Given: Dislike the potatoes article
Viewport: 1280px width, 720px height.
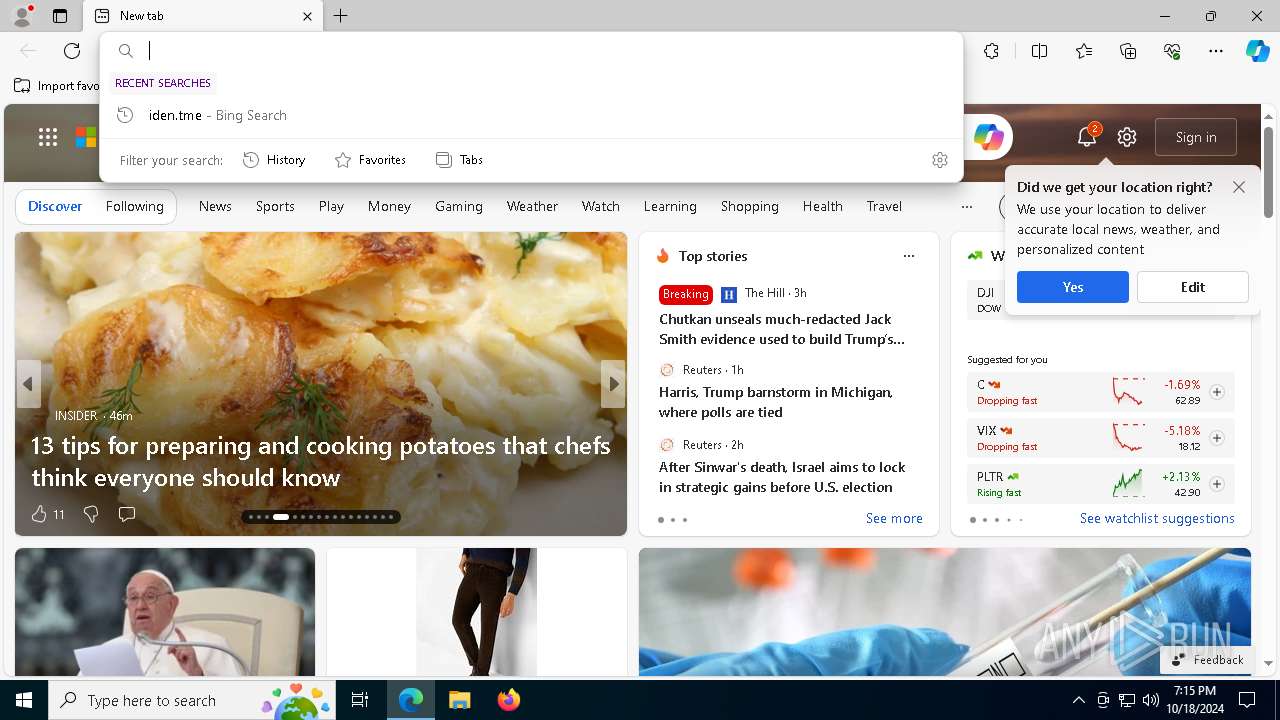Looking at the screenshot, I should (x=91, y=514).
